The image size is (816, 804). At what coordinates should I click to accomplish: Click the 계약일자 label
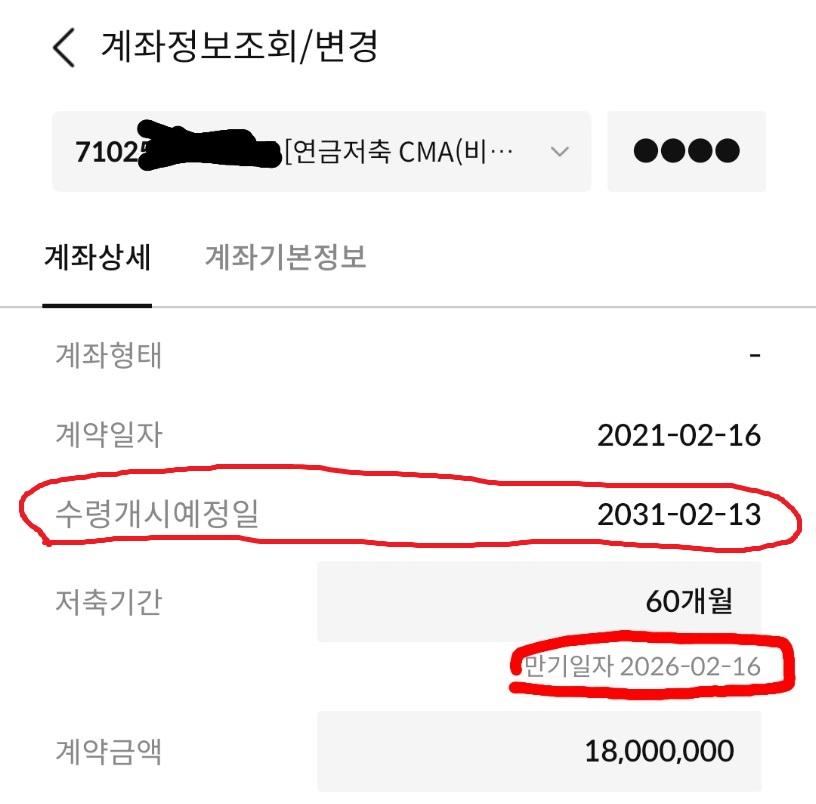(x=108, y=435)
